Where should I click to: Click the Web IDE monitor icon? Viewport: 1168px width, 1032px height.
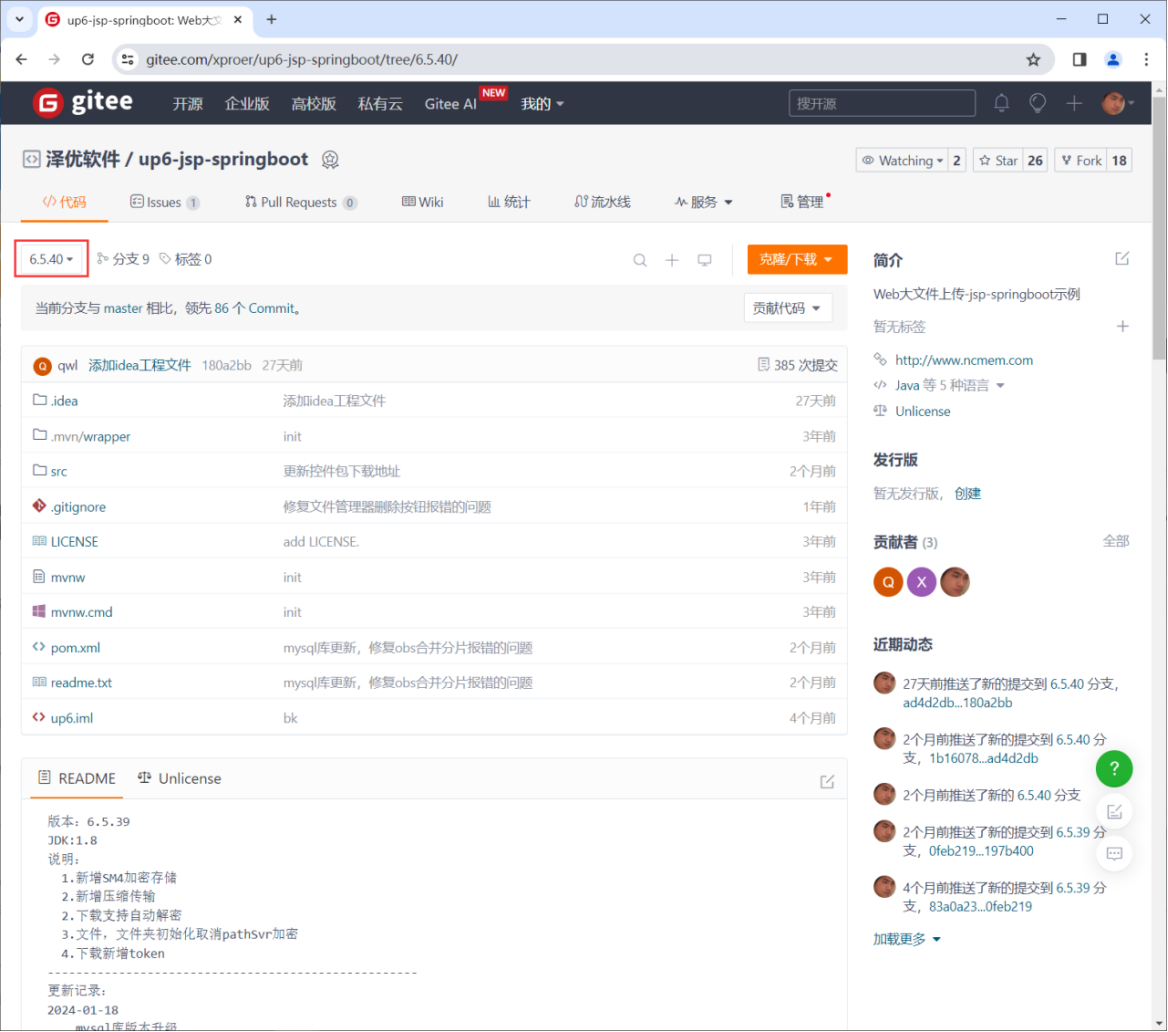tap(704, 259)
